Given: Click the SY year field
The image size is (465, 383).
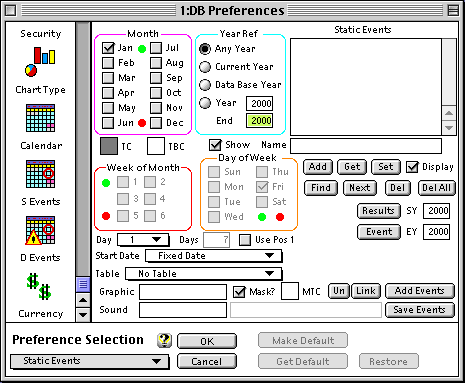Looking at the screenshot, I should pyautogui.click(x=436, y=211).
